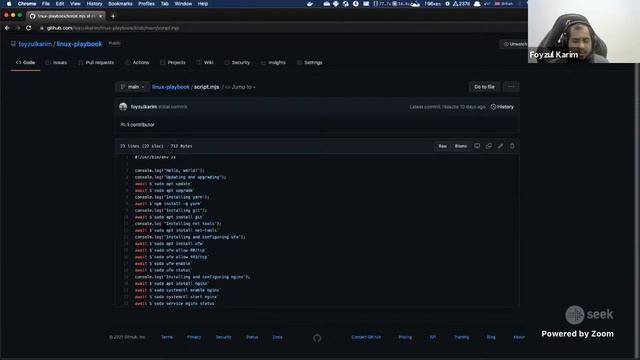Open Pricing link in footer
Screen dimensions: 640x360
pyautogui.click(x=405, y=337)
